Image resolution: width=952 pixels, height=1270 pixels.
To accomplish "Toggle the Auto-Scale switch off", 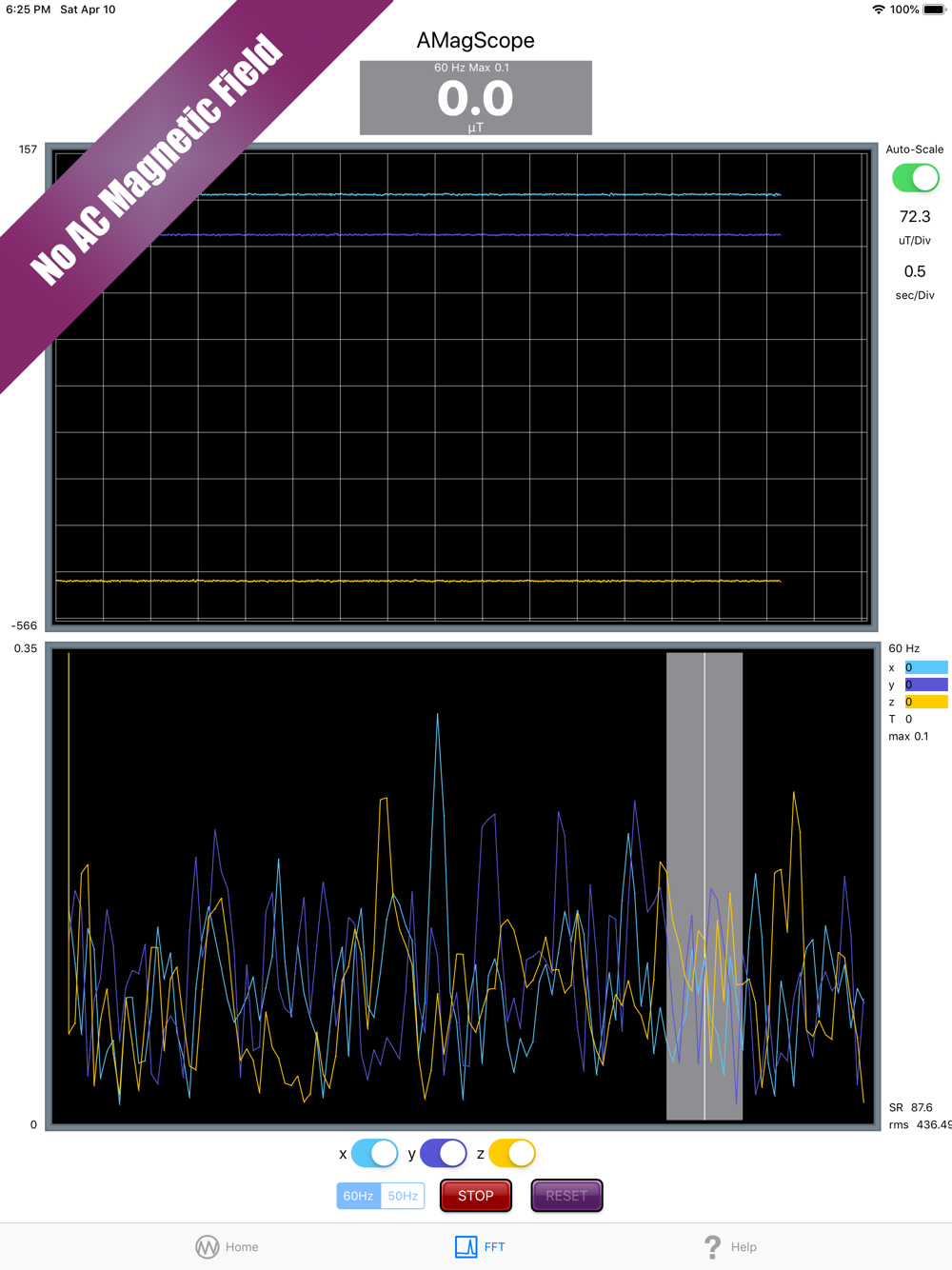I will 915,178.
